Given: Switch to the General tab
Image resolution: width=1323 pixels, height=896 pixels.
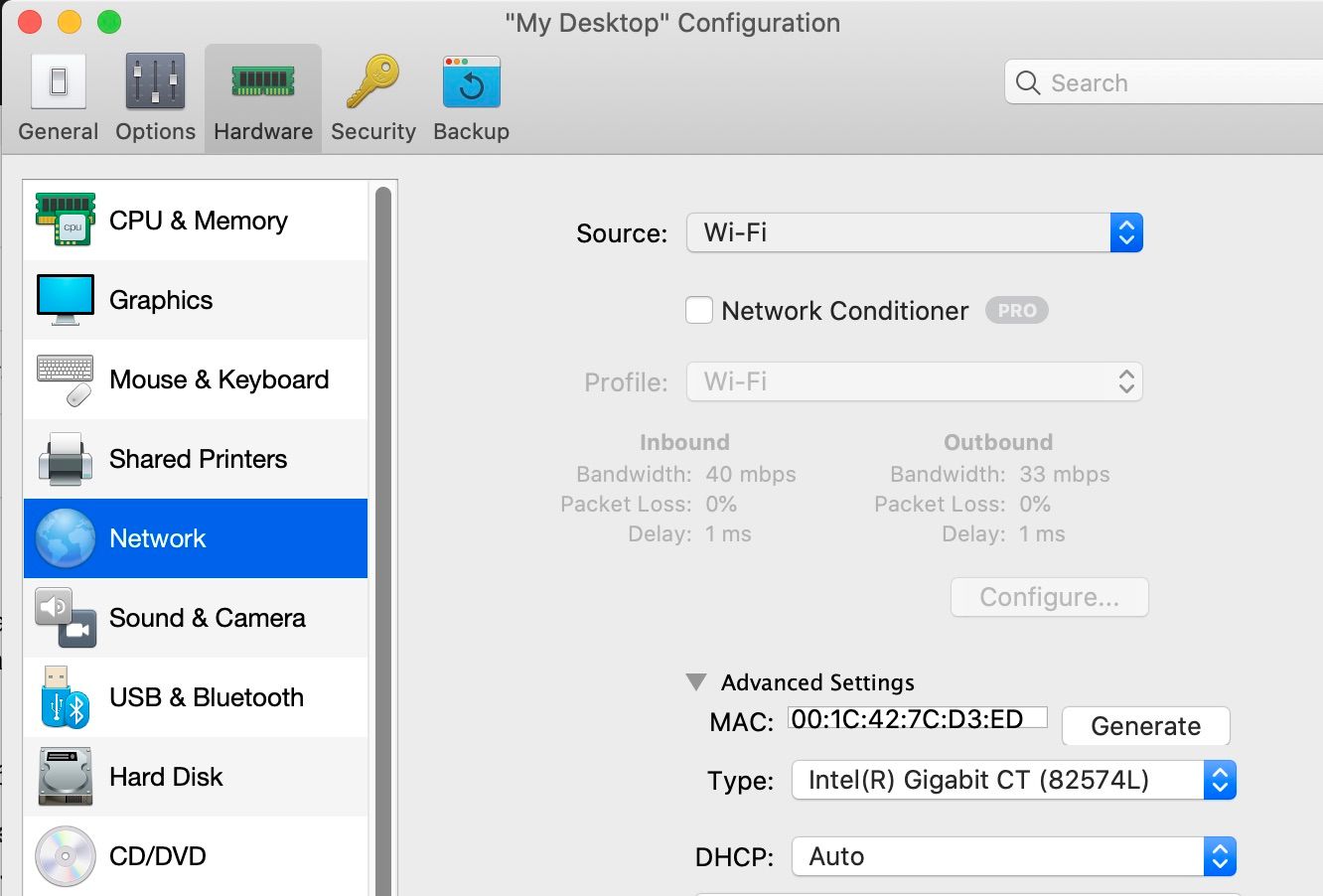Looking at the screenshot, I should coord(58,94).
